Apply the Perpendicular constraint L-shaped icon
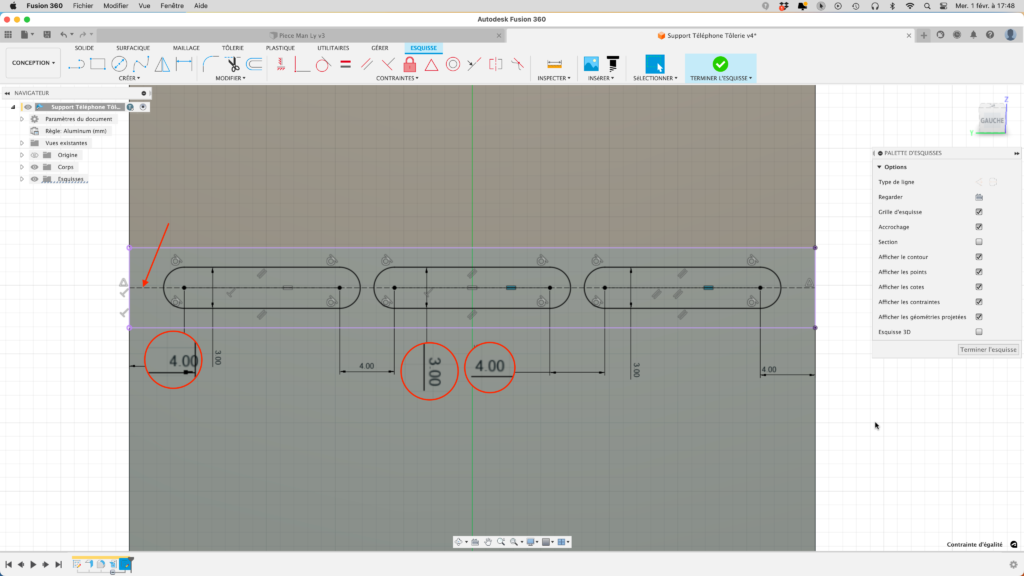The image size is (1024, 576). click(x=302, y=64)
